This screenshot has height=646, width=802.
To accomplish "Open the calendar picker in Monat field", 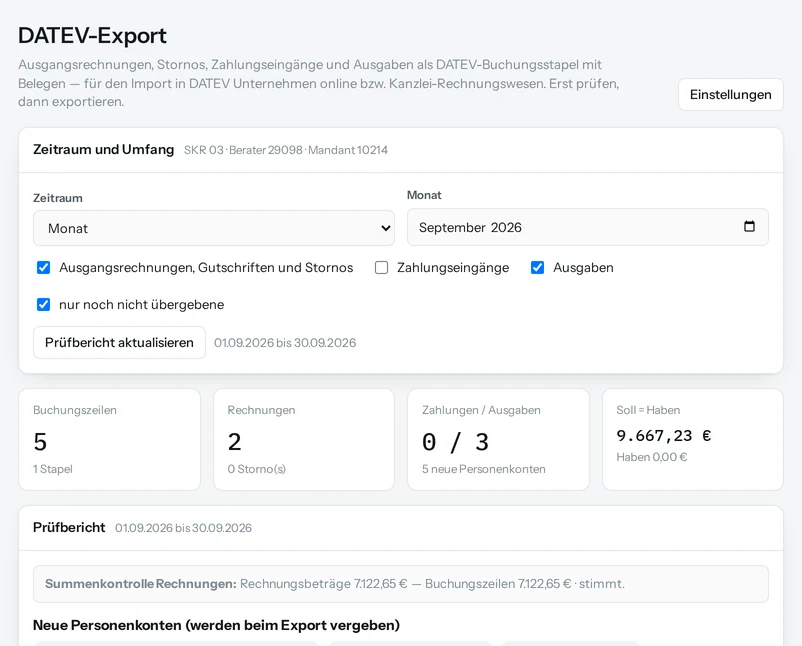I will tap(749, 227).
